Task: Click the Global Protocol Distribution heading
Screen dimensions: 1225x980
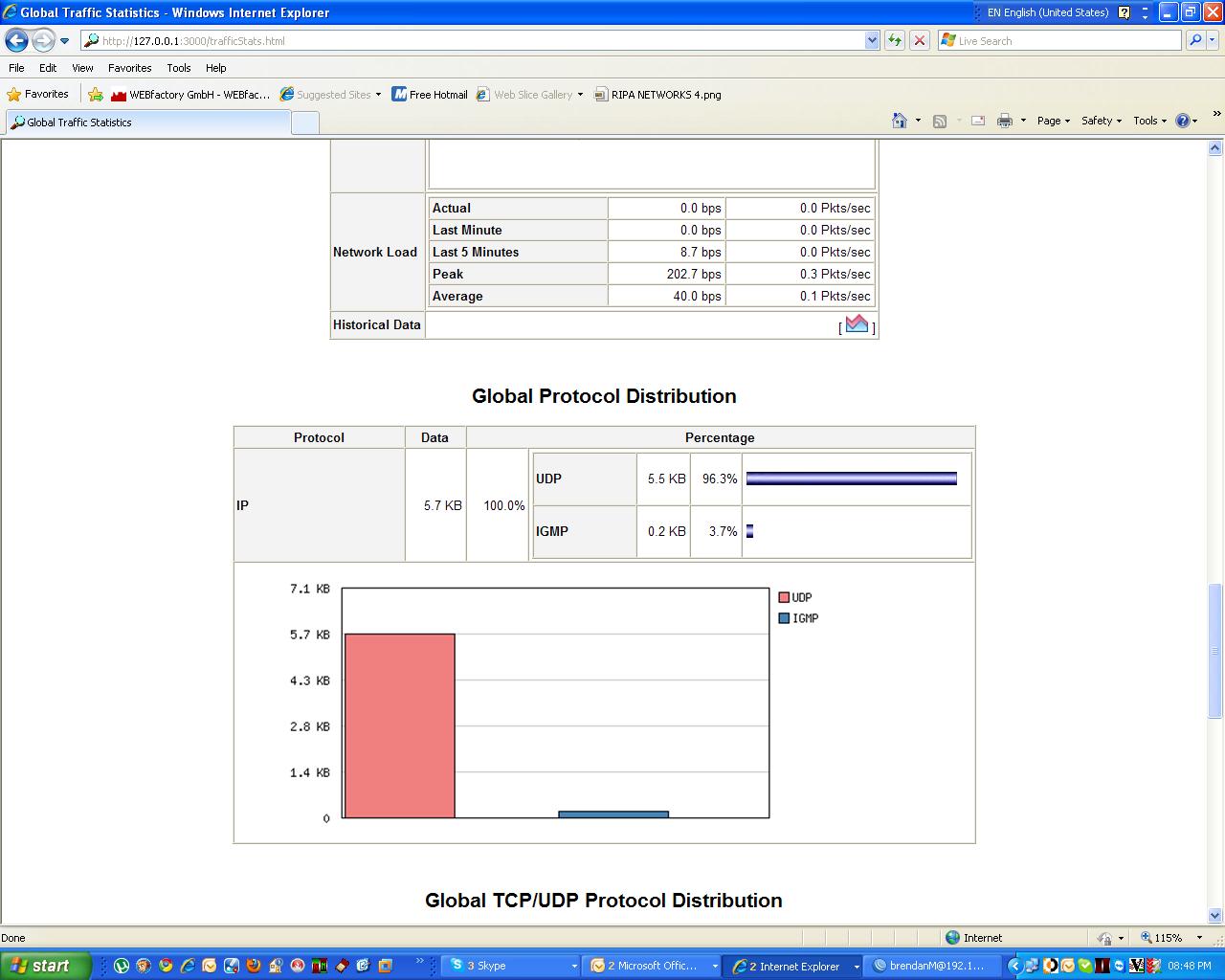Action: click(x=604, y=396)
